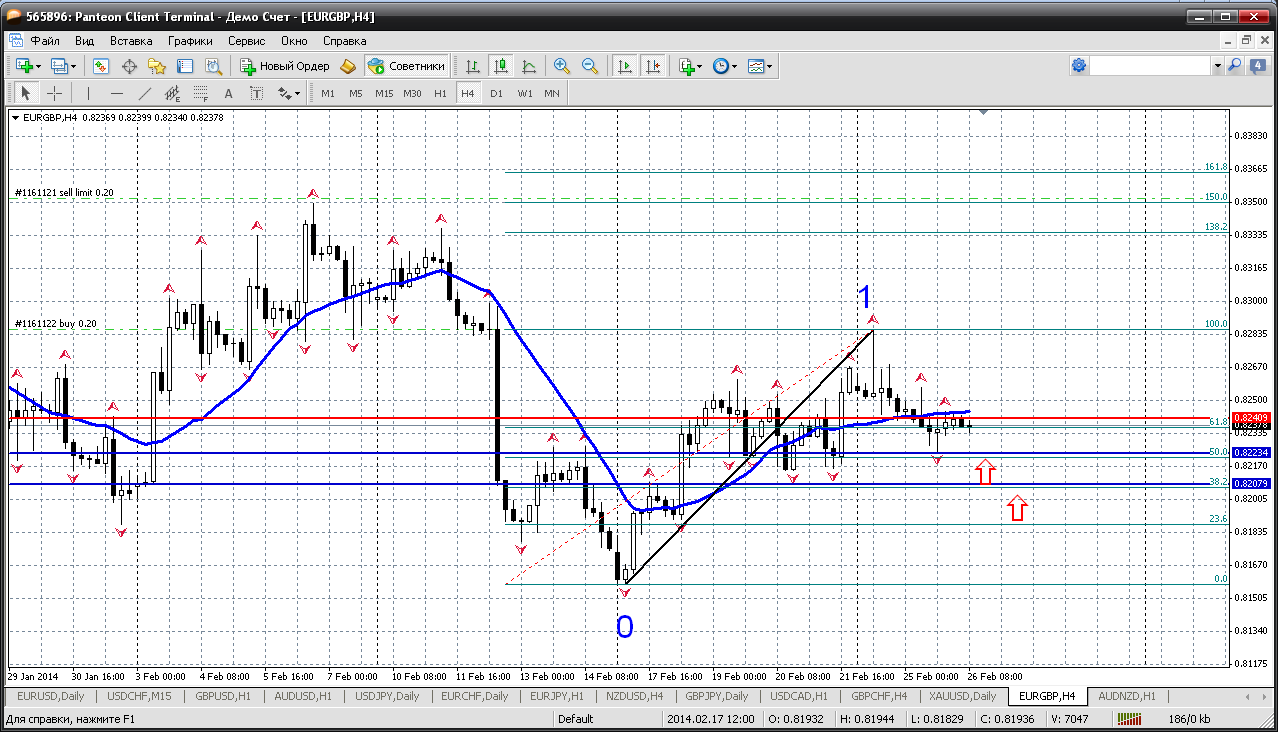Click the Новый Ордер button
Viewport: 1278px width, 732px height.
pyautogui.click(x=284, y=66)
